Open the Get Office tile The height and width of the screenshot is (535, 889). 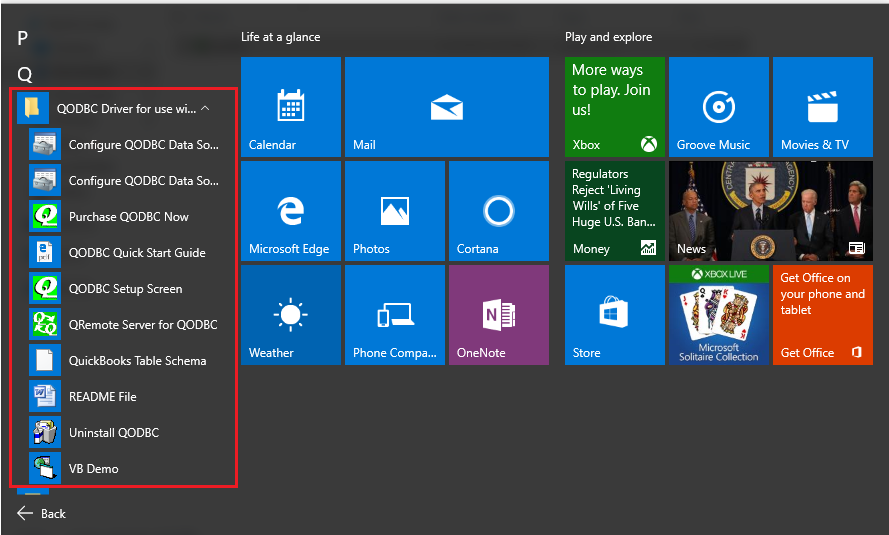823,315
